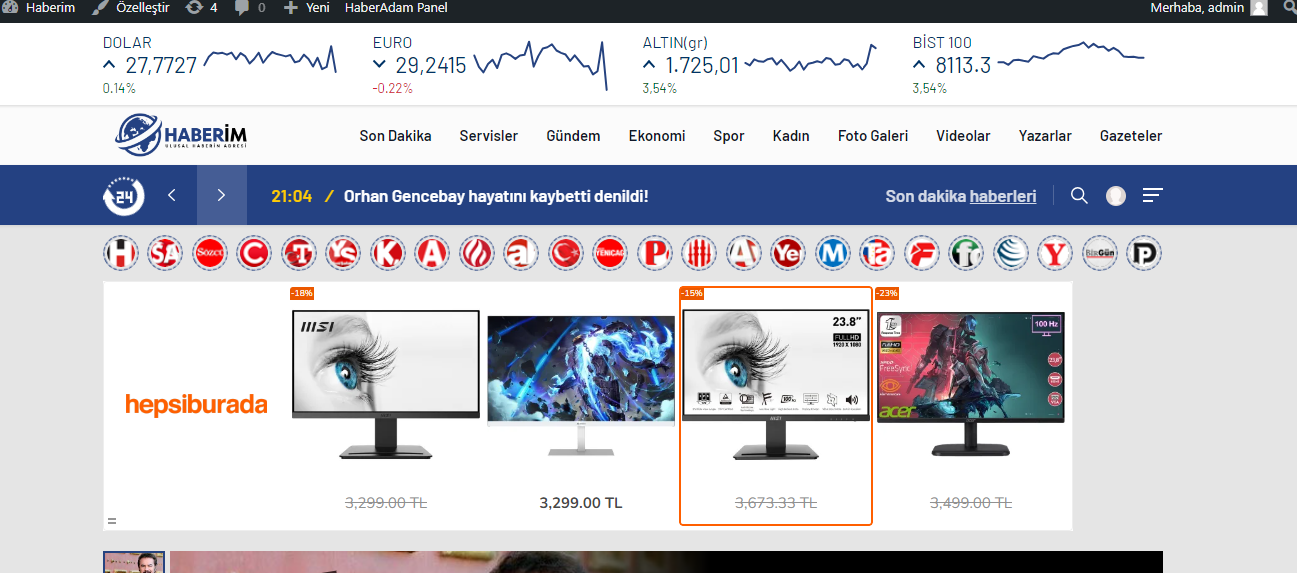Open the BirGün newspaper icon

1100,254
